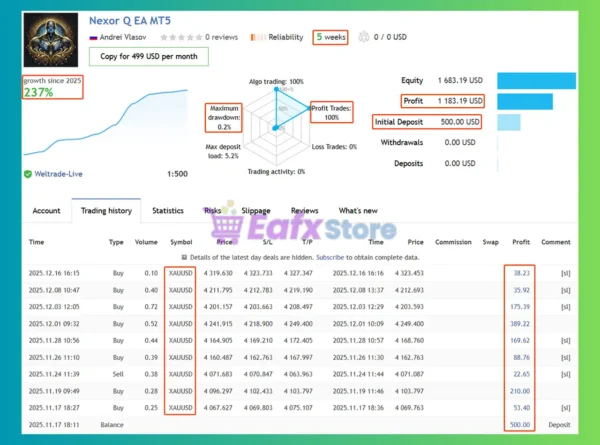Click the Profit column header

coord(519,242)
